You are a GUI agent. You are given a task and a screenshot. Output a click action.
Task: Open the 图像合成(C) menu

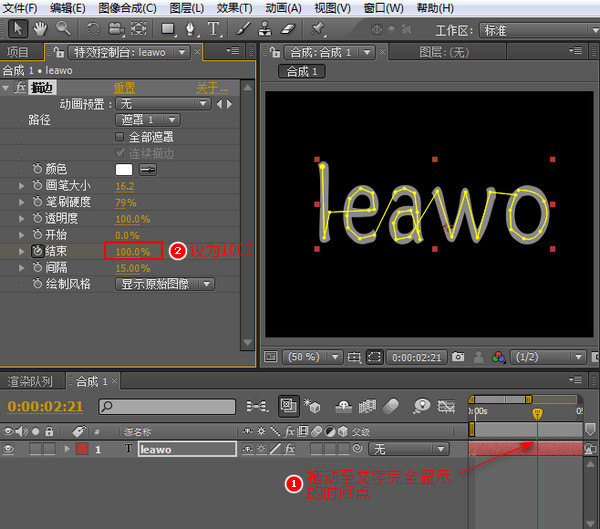coord(127,8)
